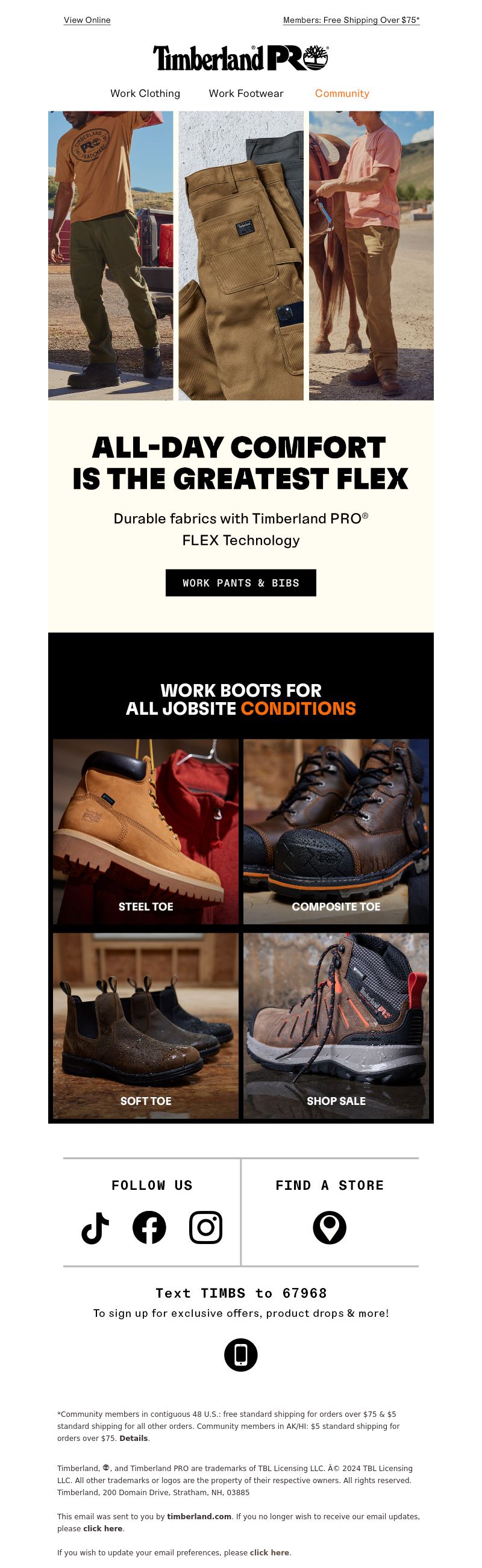This screenshot has width=482, height=1568.
Task: Click the Details link in shipping footnote
Action: tap(133, 1439)
